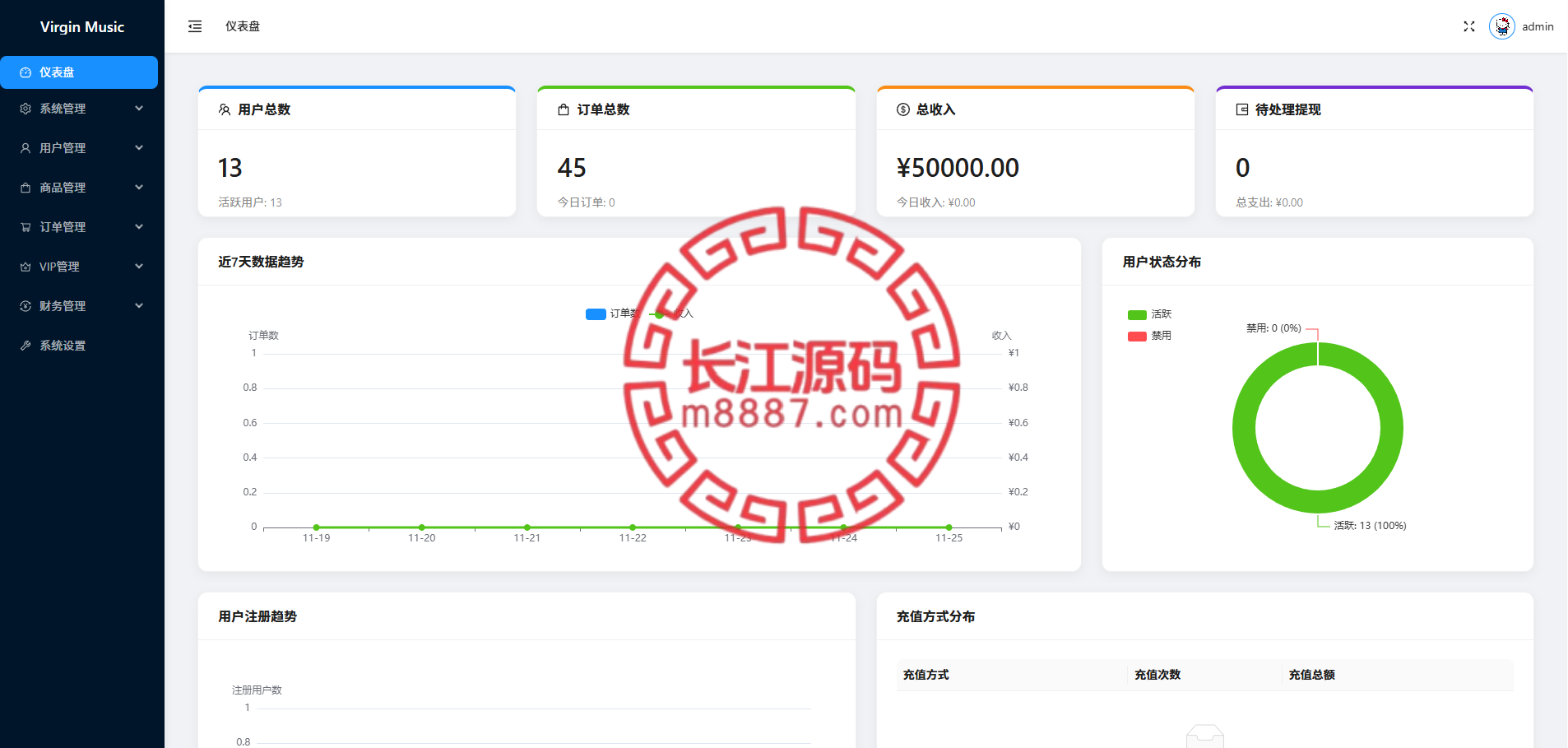Click the 财务管理 finance icon

(26, 306)
